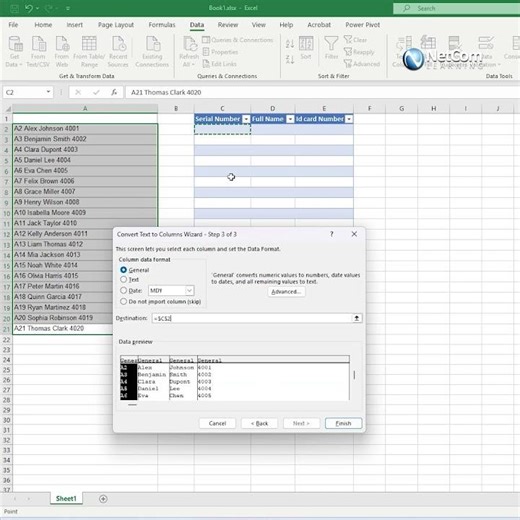Open the MDY date format dropdown
Viewport: 520px width, 520px height.
click(189, 290)
